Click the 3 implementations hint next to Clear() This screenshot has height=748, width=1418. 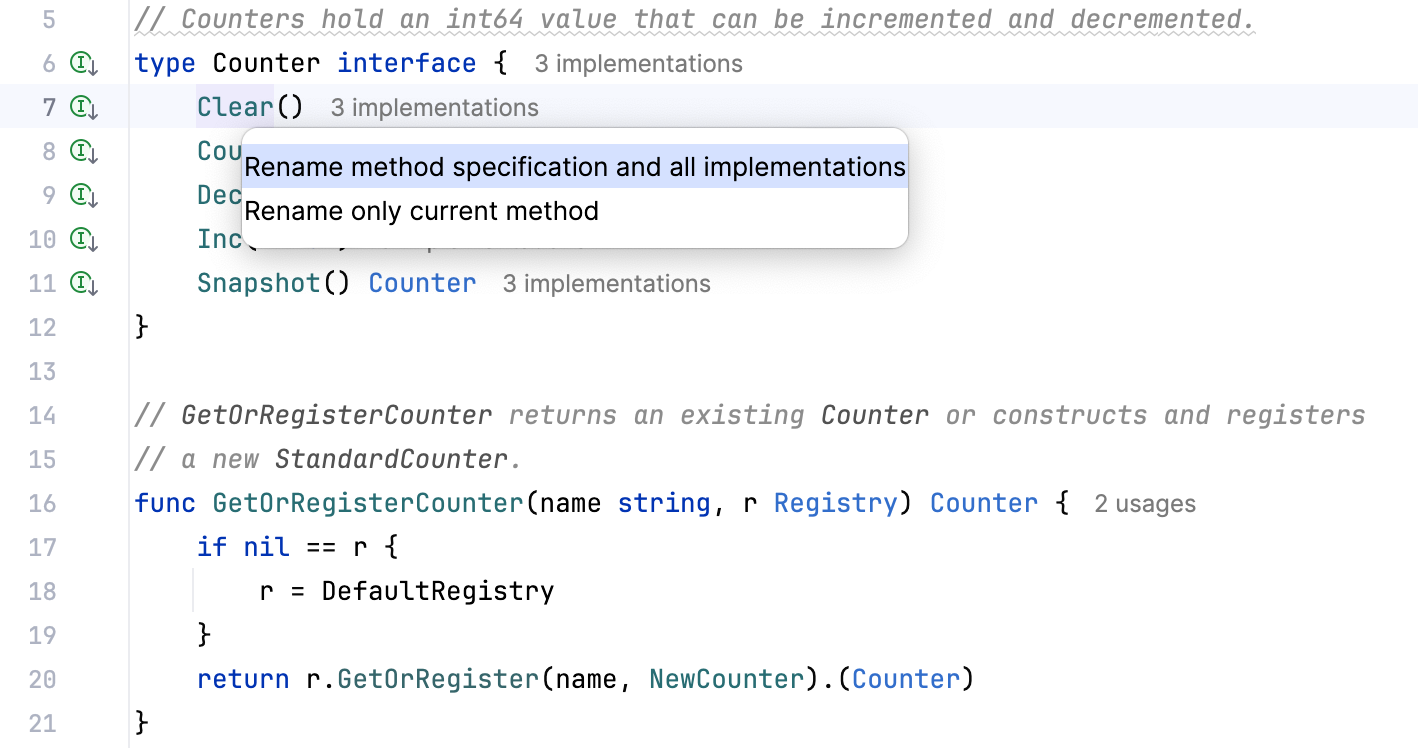pos(435,107)
